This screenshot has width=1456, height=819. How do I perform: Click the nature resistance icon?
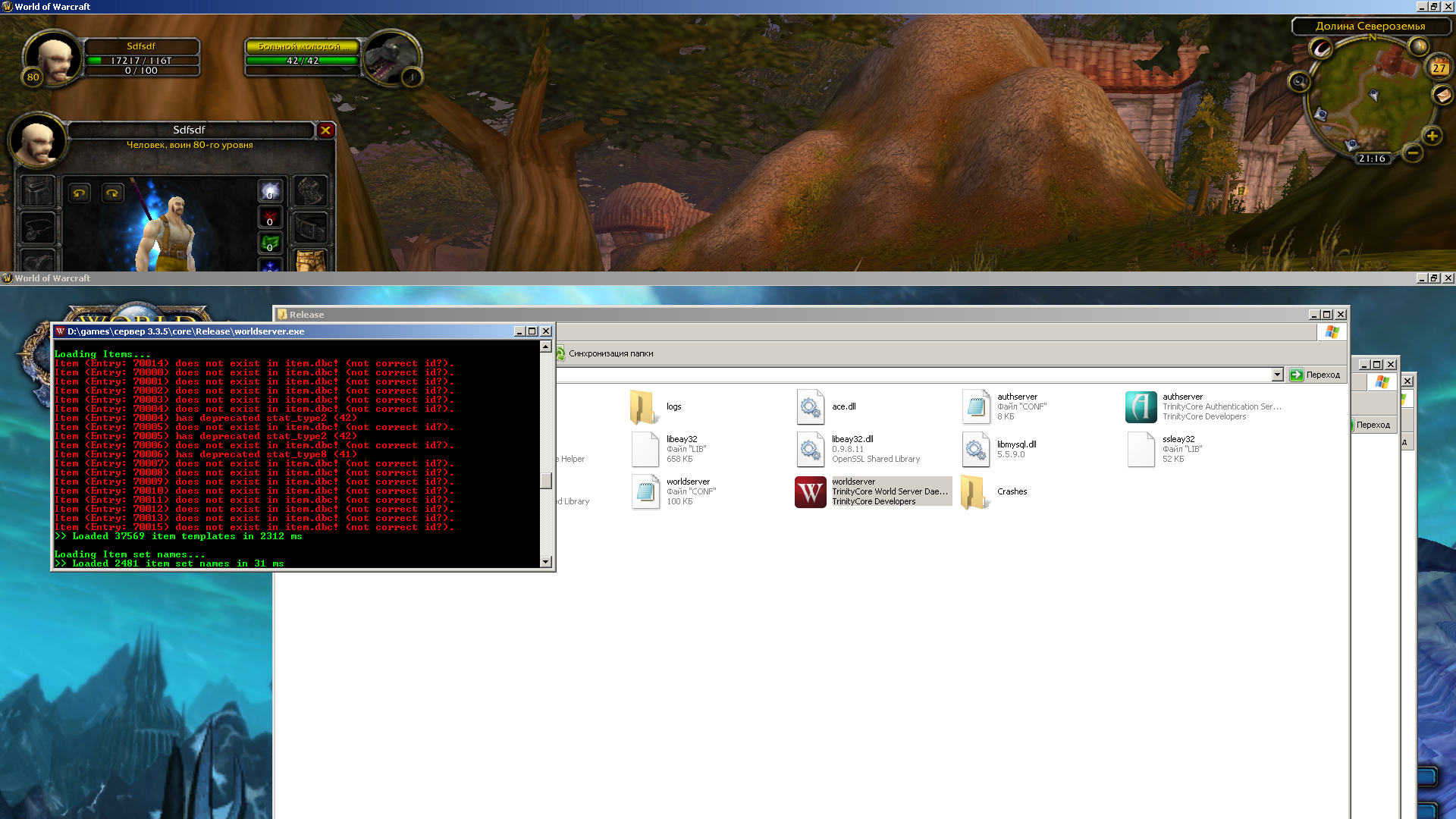tap(270, 243)
